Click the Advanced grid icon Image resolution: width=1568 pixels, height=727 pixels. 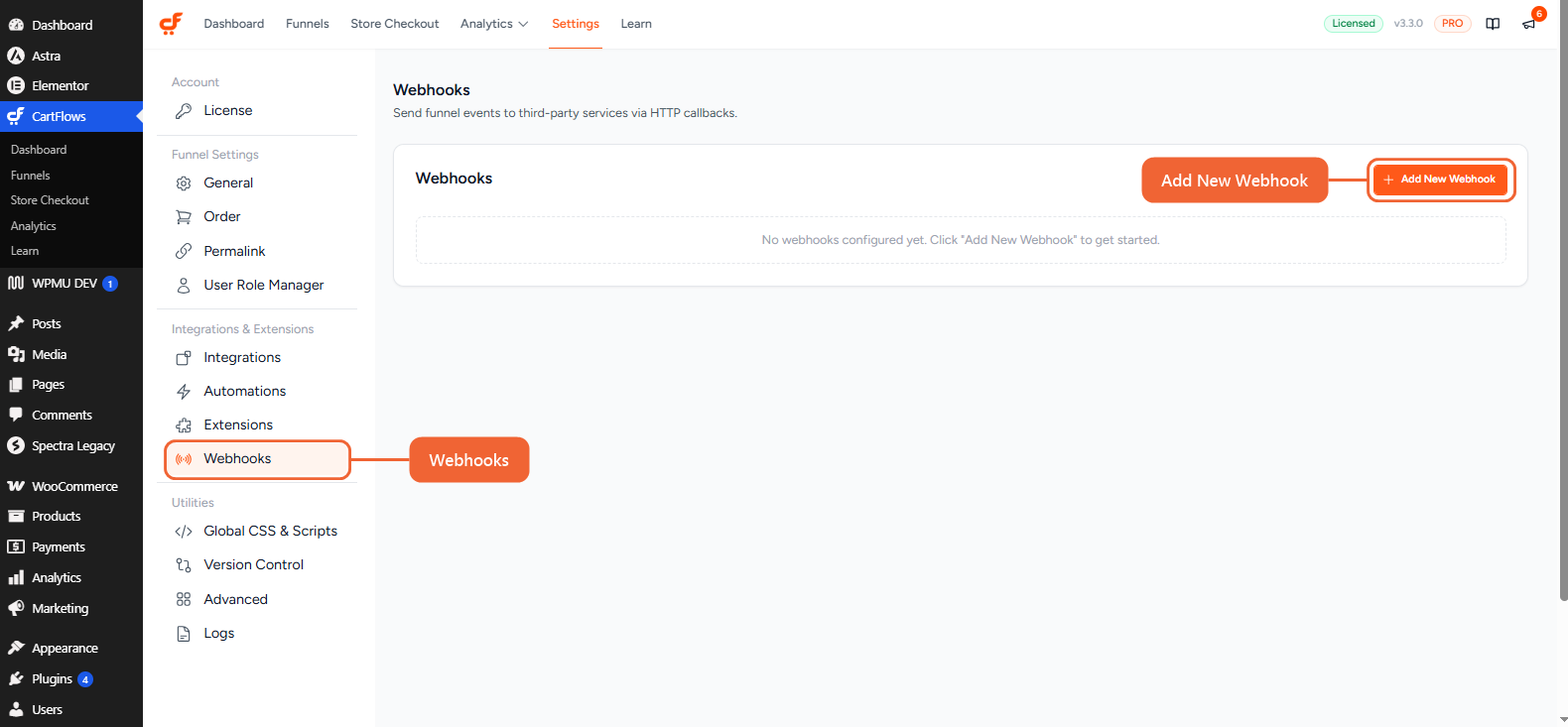pyautogui.click(x=184, y=600)
